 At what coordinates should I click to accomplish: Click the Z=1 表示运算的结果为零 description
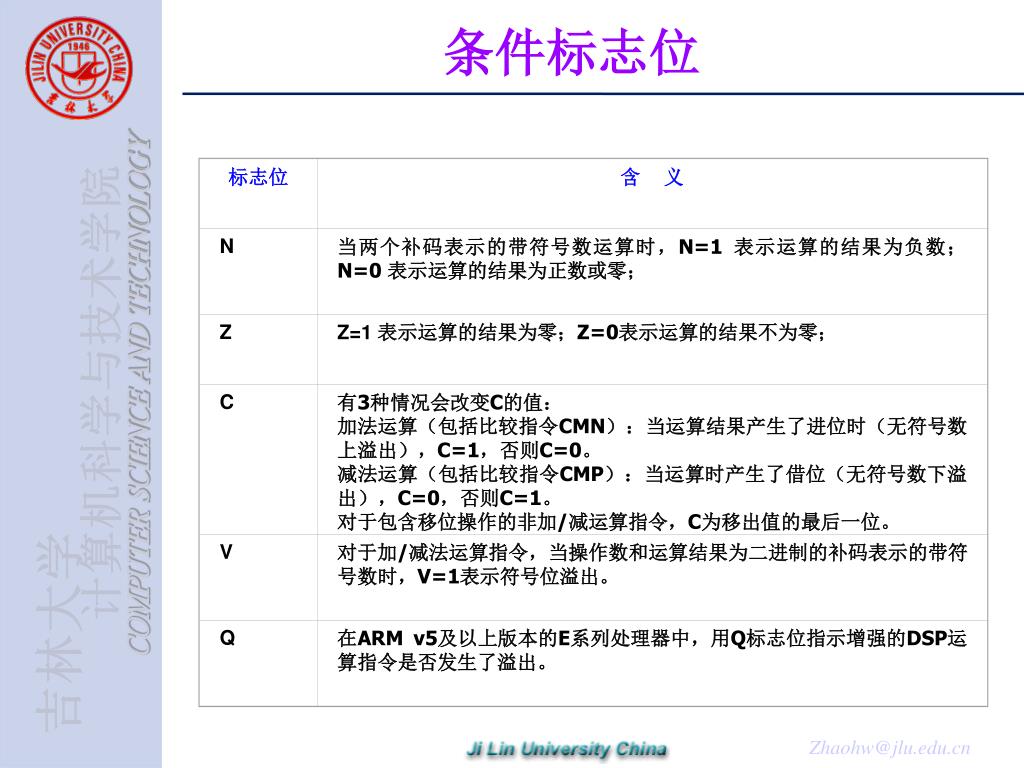click(447, 332)
